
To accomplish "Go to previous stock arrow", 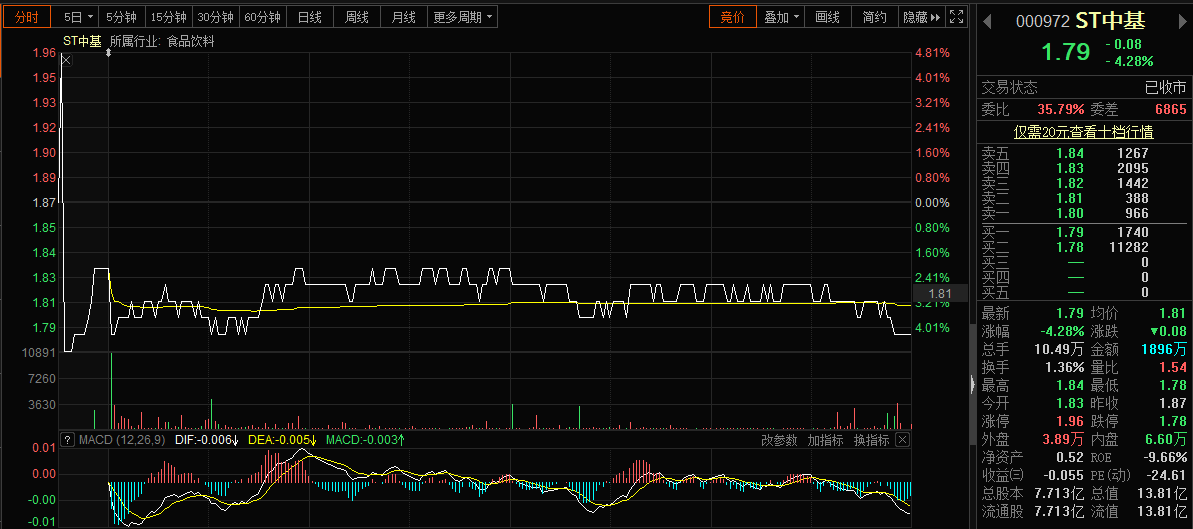I will 988,21.
